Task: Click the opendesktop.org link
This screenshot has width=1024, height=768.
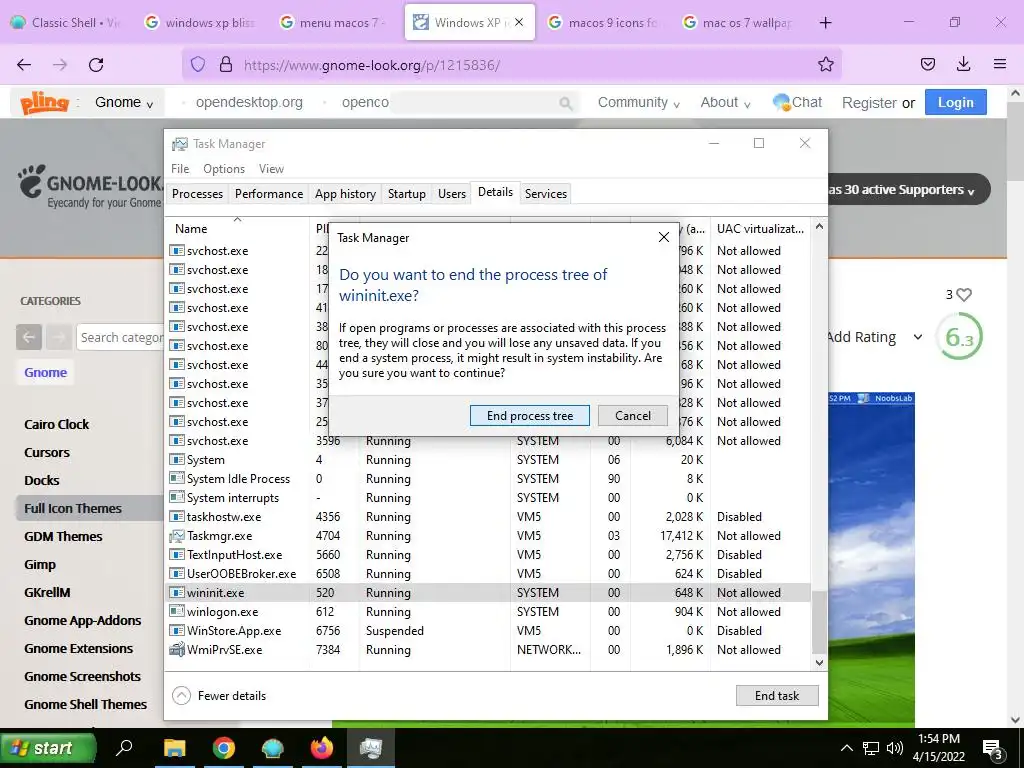Action: coord(249,103)
